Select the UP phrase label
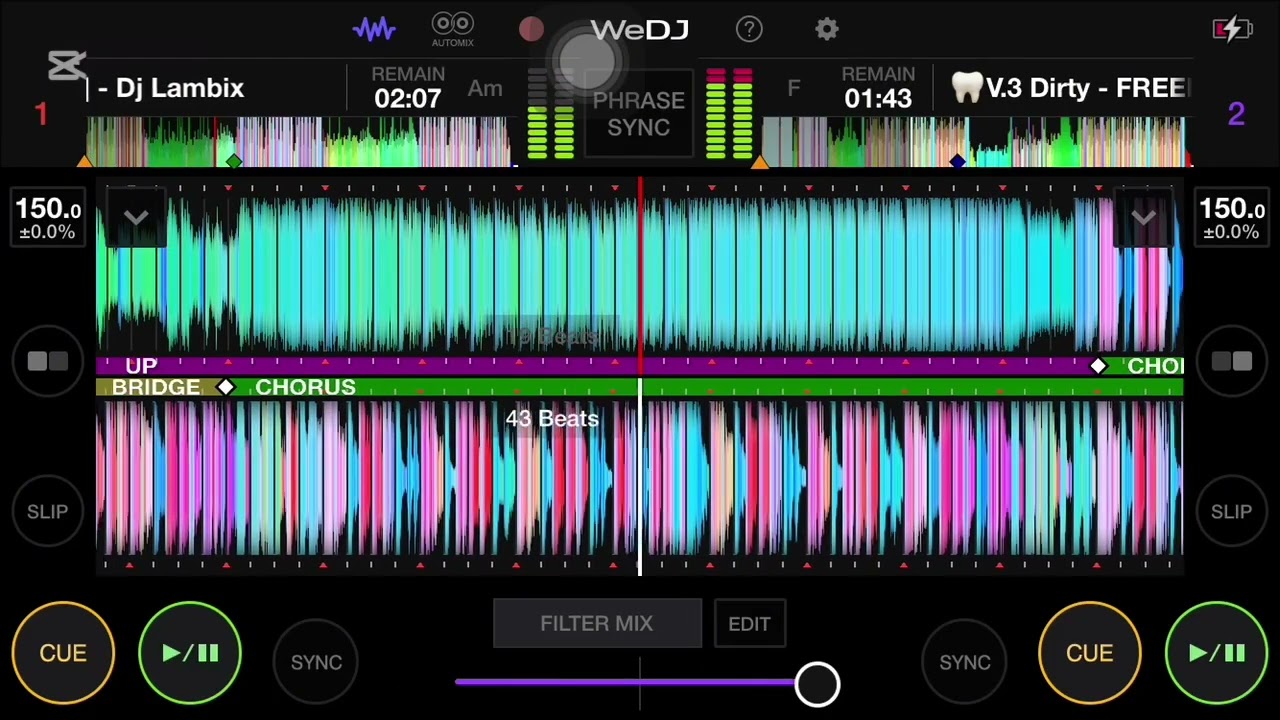Screen dimensions: 1280x720 click(141, 366)
